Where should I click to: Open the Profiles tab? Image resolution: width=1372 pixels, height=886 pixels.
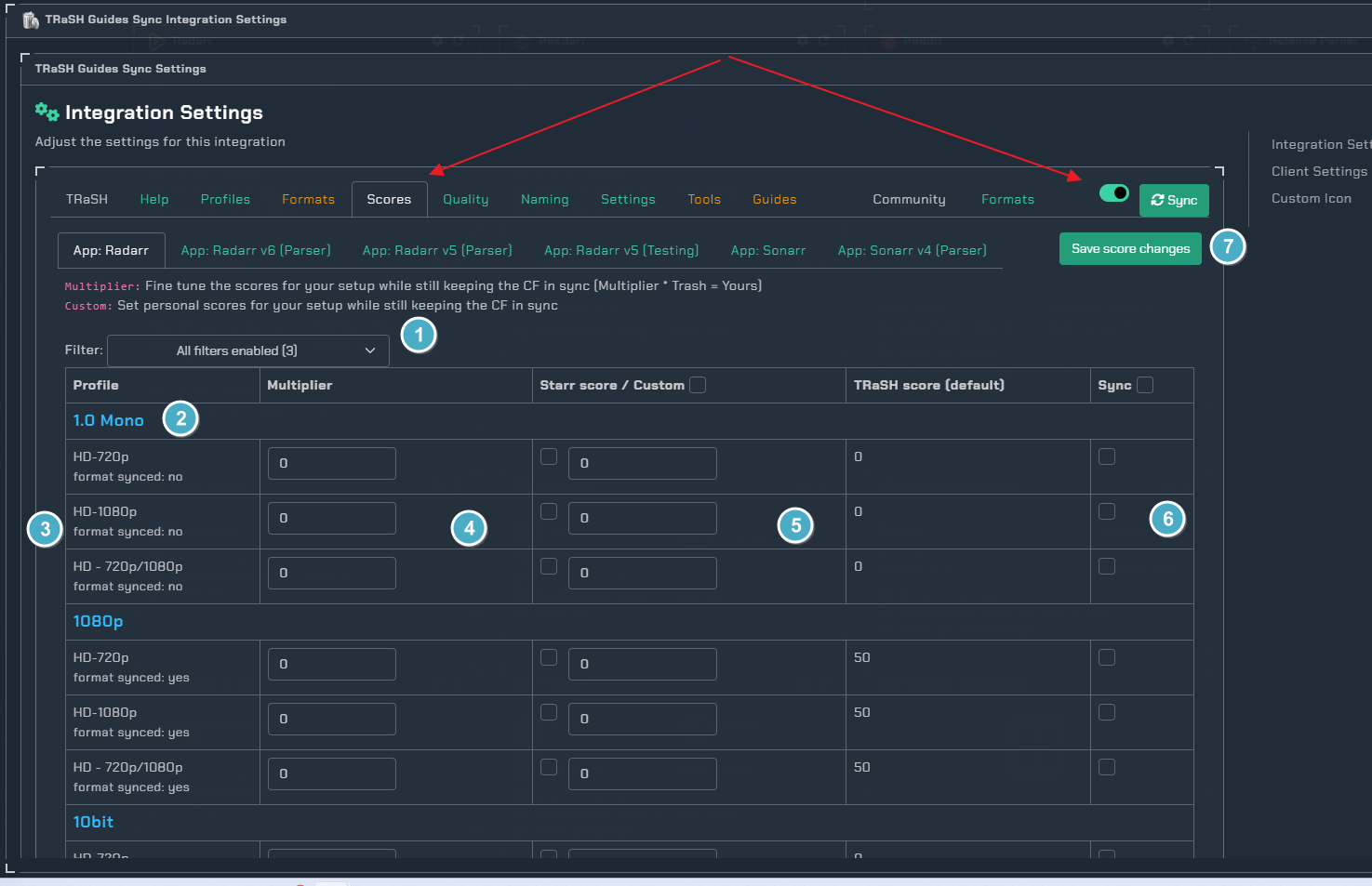click(225, 199)
